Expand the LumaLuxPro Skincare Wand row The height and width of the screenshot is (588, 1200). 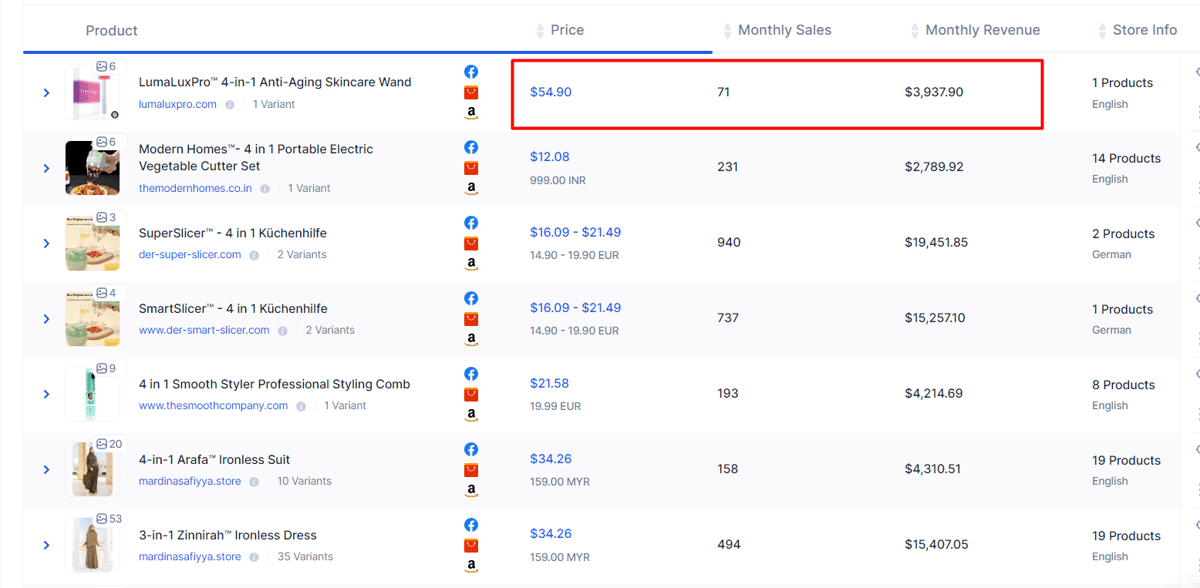pyautogui.click(x=46, y=92)
